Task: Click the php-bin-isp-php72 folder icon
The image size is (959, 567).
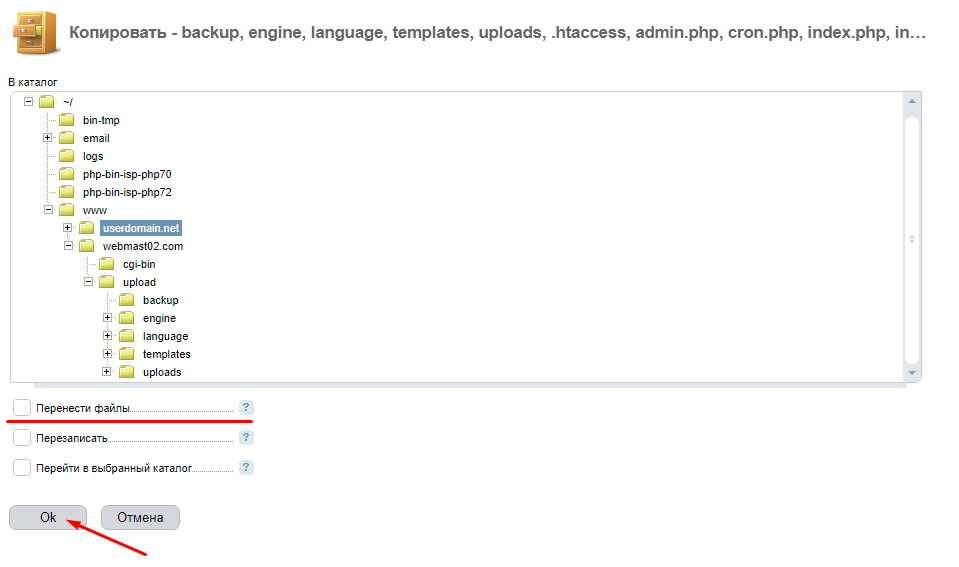Action: [x=67, y=192]
